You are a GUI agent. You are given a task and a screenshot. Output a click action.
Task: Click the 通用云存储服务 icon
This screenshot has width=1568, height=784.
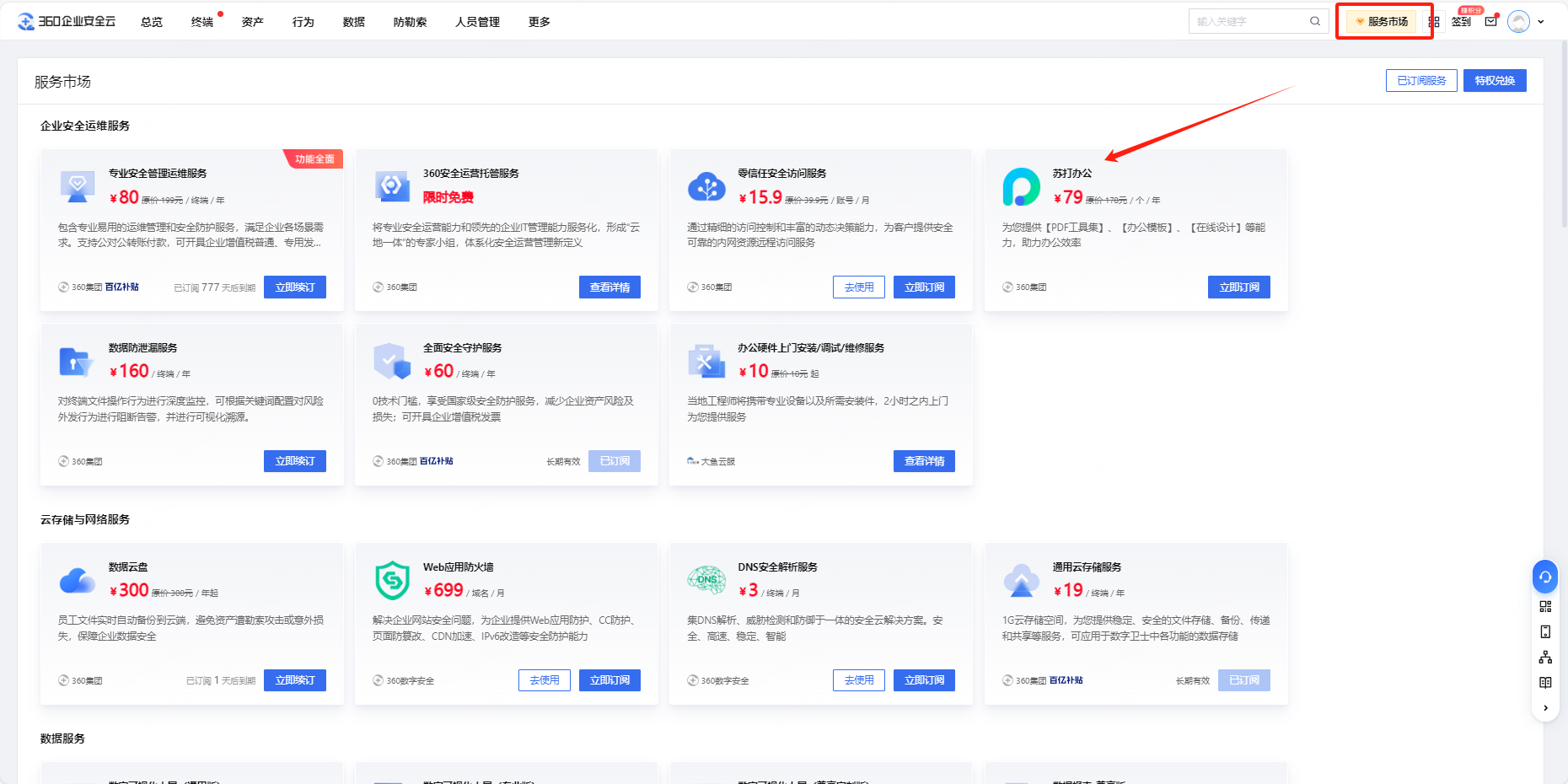tap(1021, 580)
